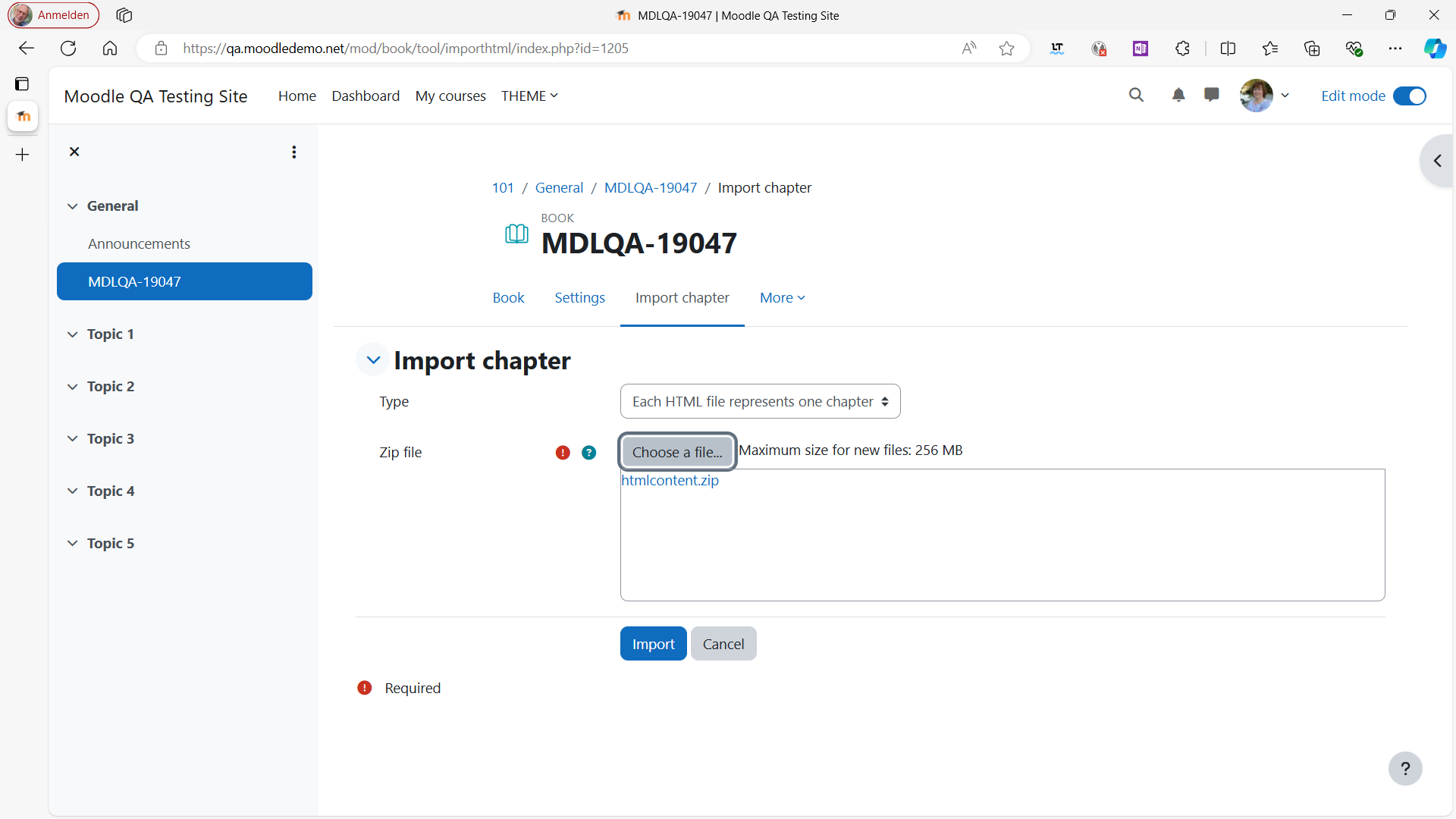
Task: Open the LanguageTool extension icon
Action: pyautogui.click(x=1057, y=49)
